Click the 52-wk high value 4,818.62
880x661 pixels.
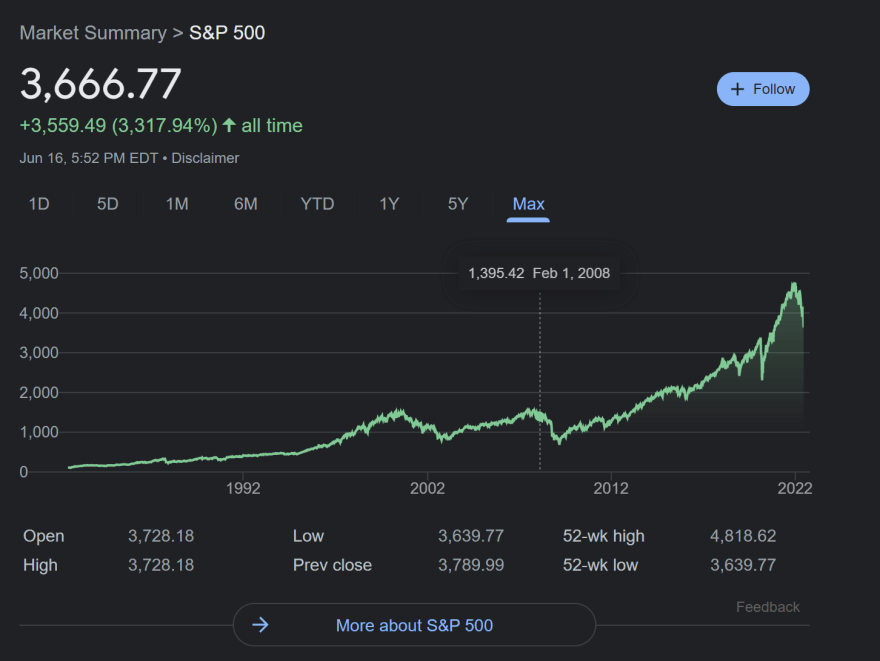click(x=743, y=536)
